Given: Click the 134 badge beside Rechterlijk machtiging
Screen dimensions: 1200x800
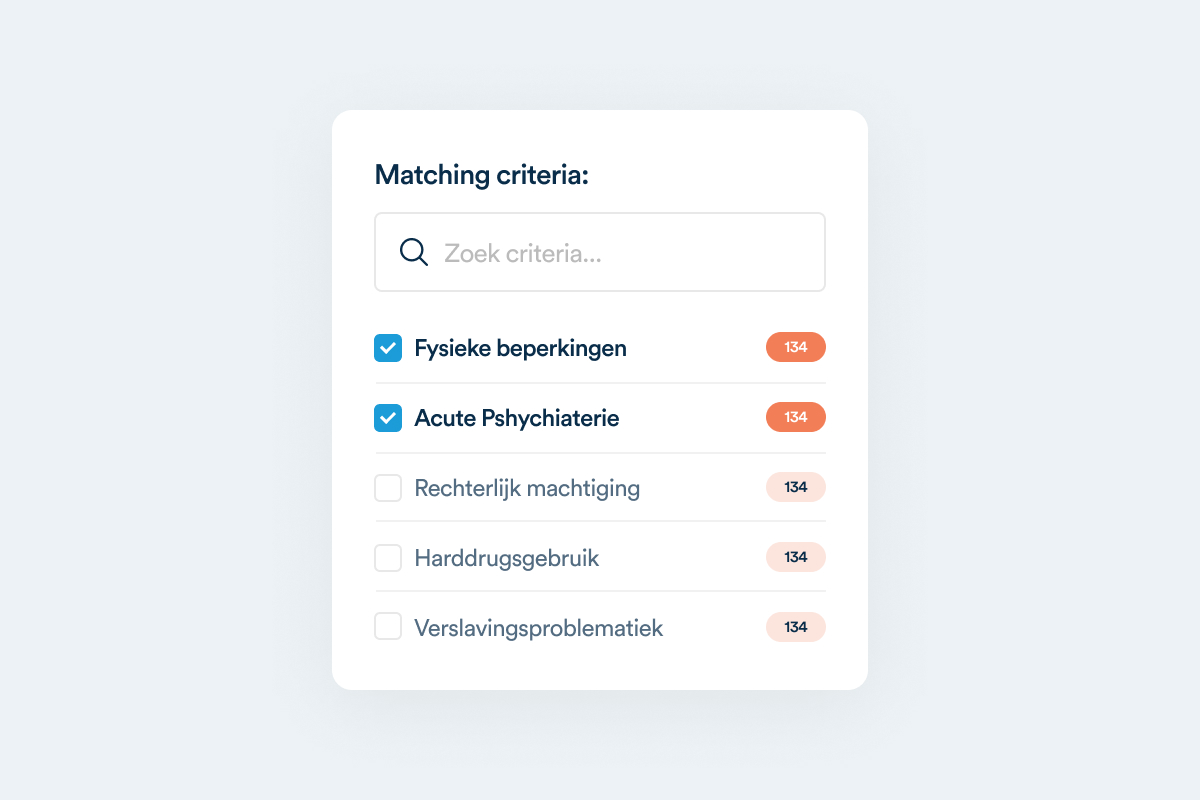Looking at the screenshot, I should click(795, 487).
